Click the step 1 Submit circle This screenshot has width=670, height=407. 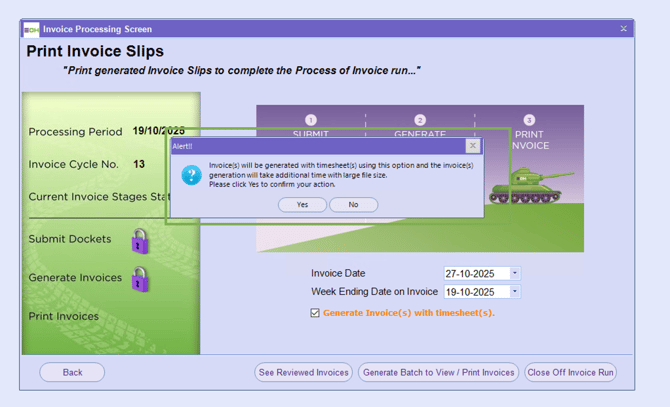[x=310, y=120]
